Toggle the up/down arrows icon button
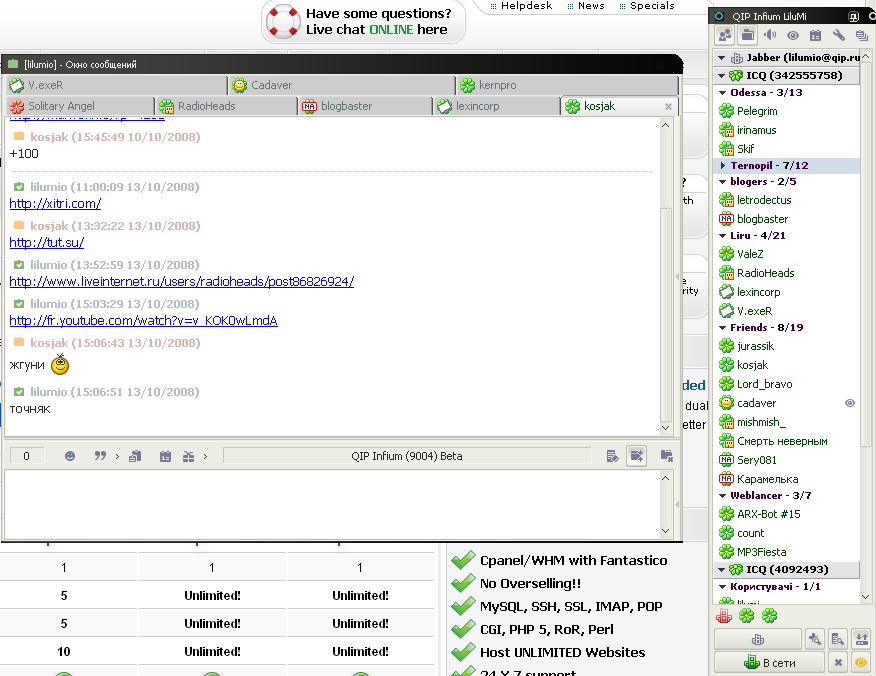The image size is (876, 676). click(x=861, y=639)
